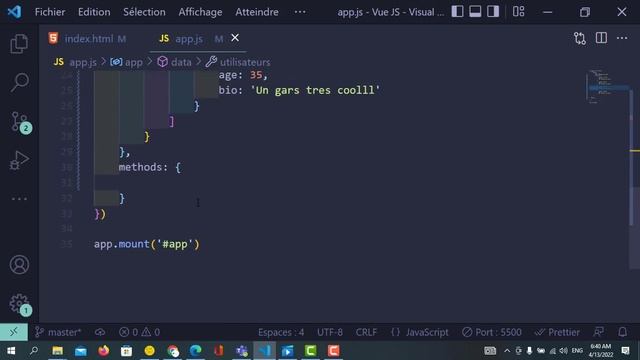The width and height of the screenshot is (640, 360).
Task: Open remote window button in status bar
Action: (x=14, y=332)
